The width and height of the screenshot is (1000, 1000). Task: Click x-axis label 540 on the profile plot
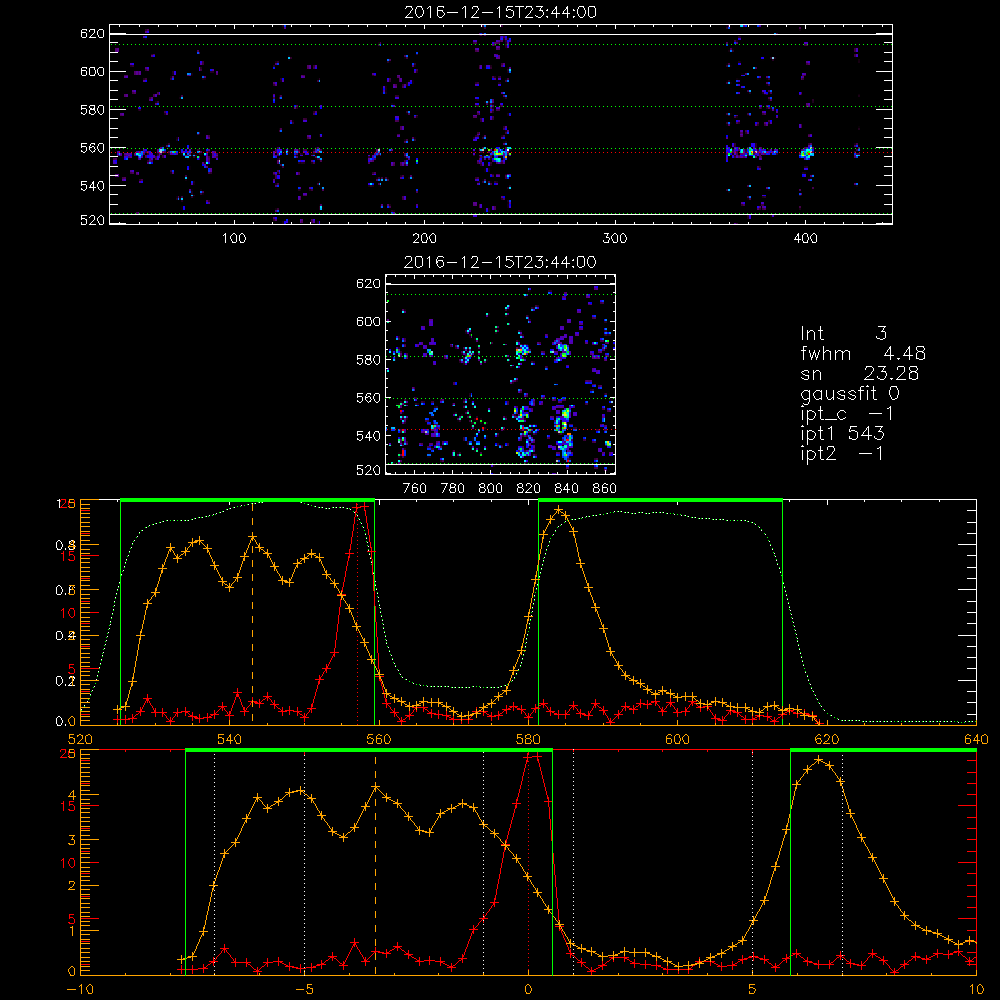[230, 739]
